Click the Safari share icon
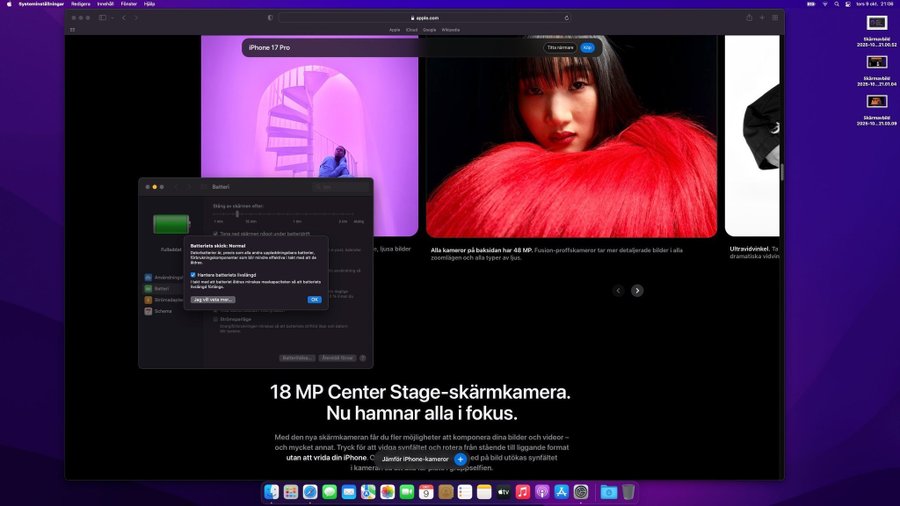 (x=749, y=17)
